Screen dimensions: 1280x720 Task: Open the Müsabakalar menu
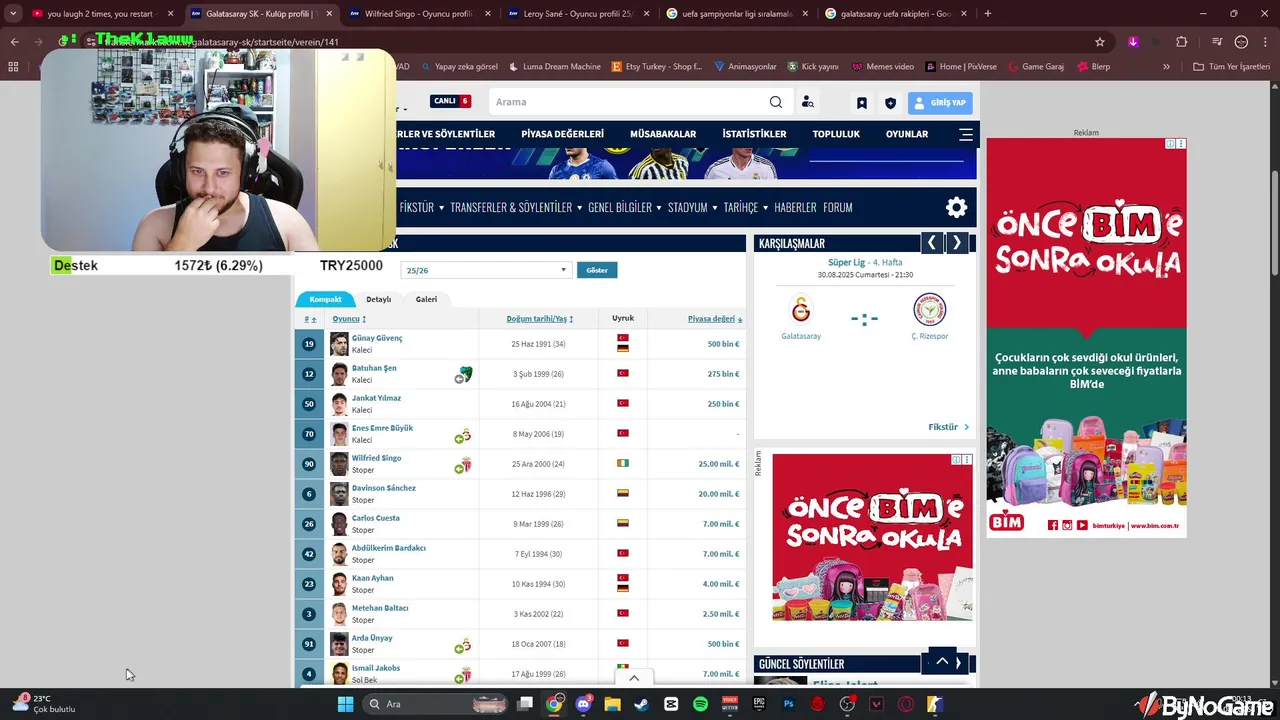[663, 134]
